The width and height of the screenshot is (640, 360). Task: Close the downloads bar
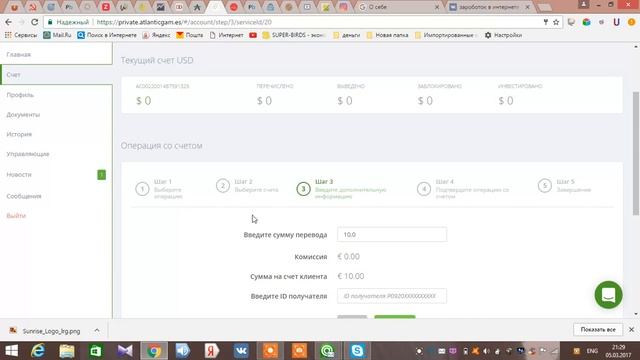pyautogui.click(x=631, y=329)
